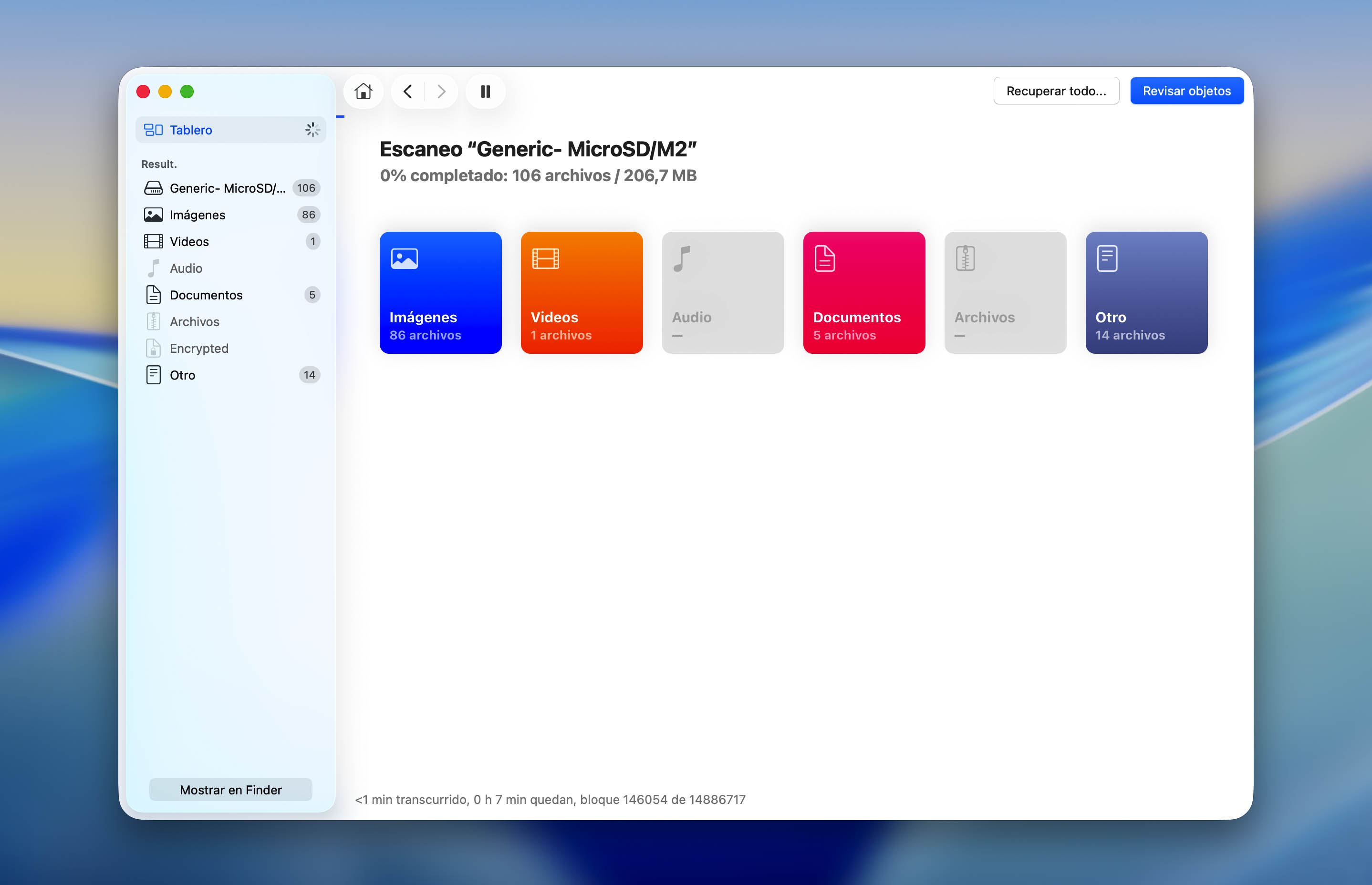Open the Videos orange category tile
The width and height of the screenshot is (1372, 885).
point(582,292)
